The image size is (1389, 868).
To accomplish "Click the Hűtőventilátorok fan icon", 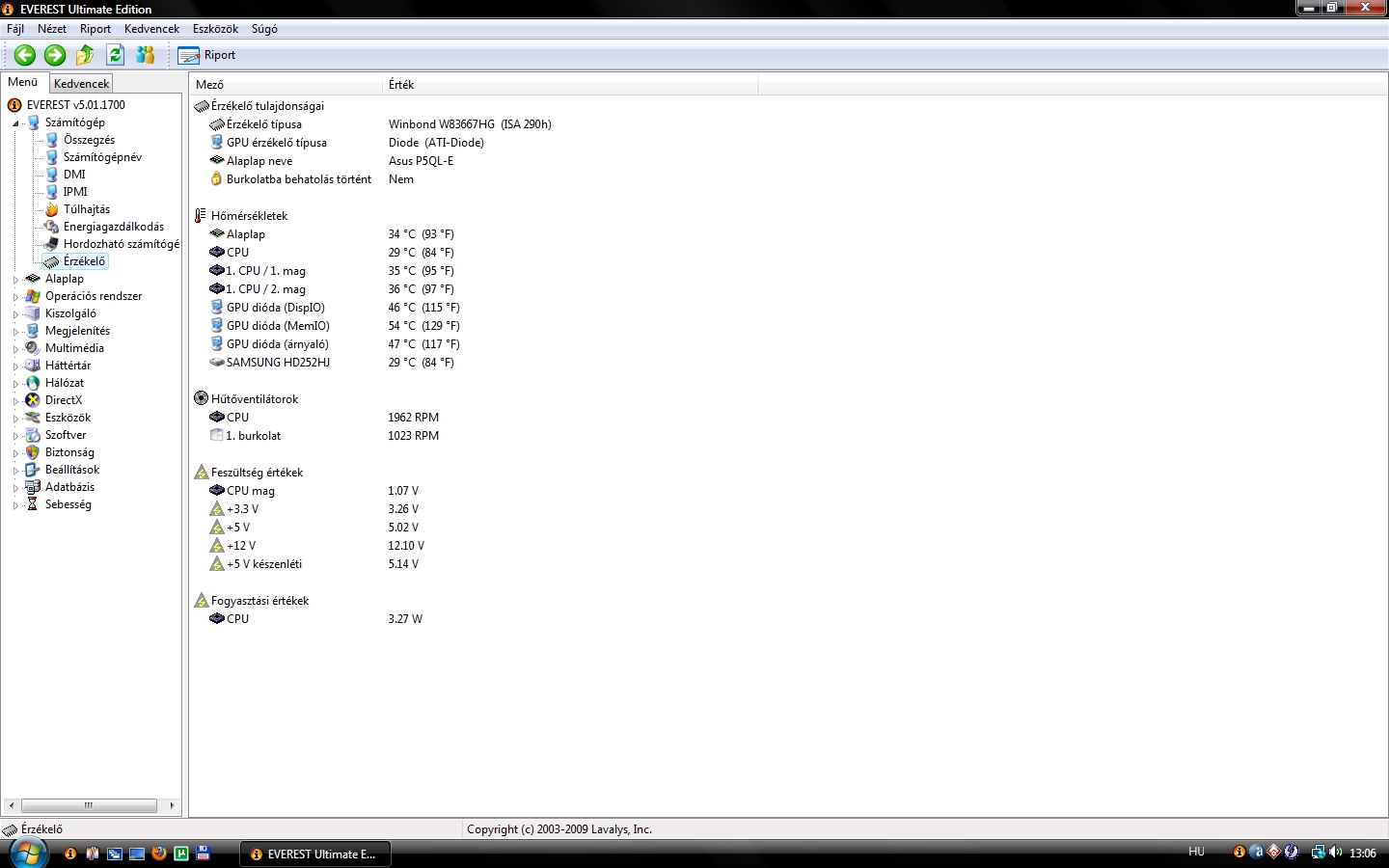I will coord(202,398).
